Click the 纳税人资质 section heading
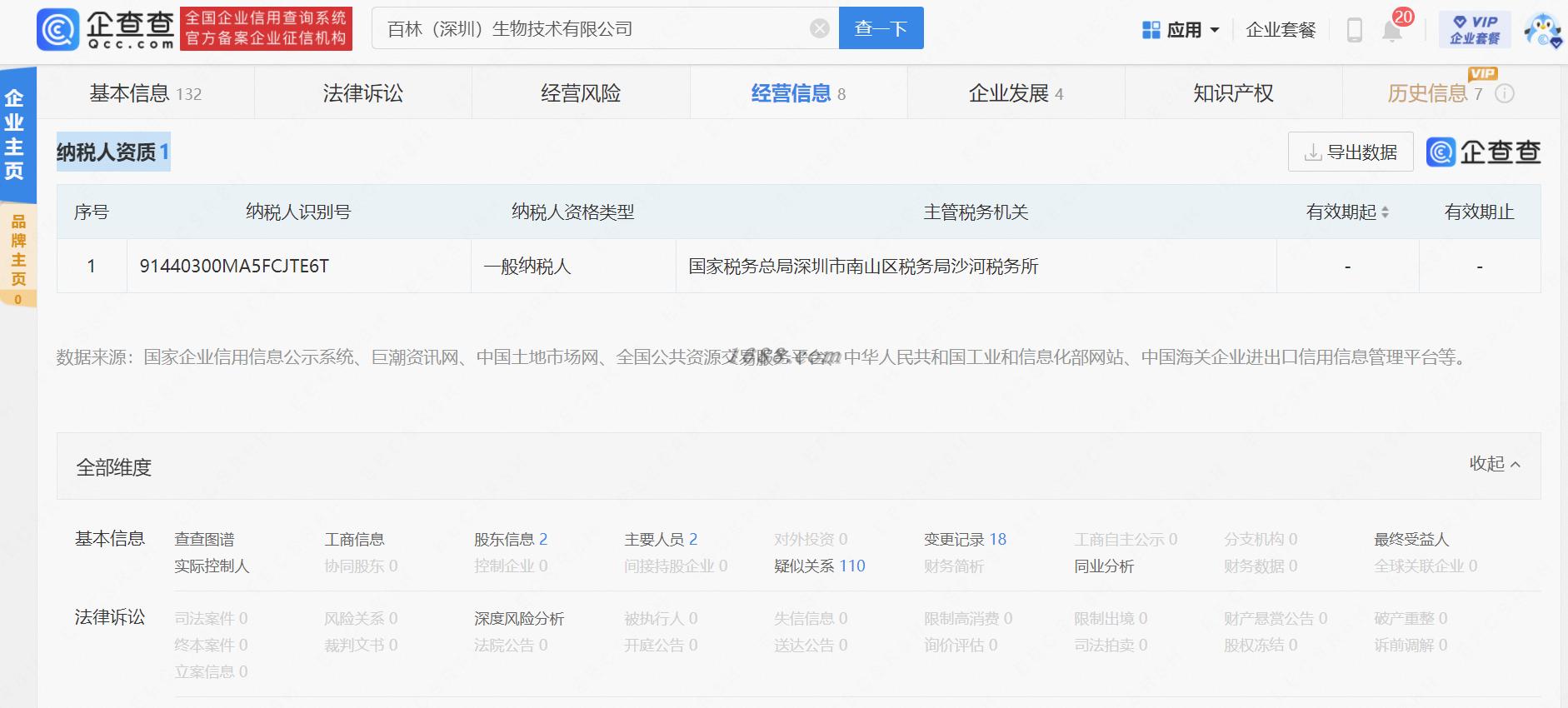 point(113,152)
